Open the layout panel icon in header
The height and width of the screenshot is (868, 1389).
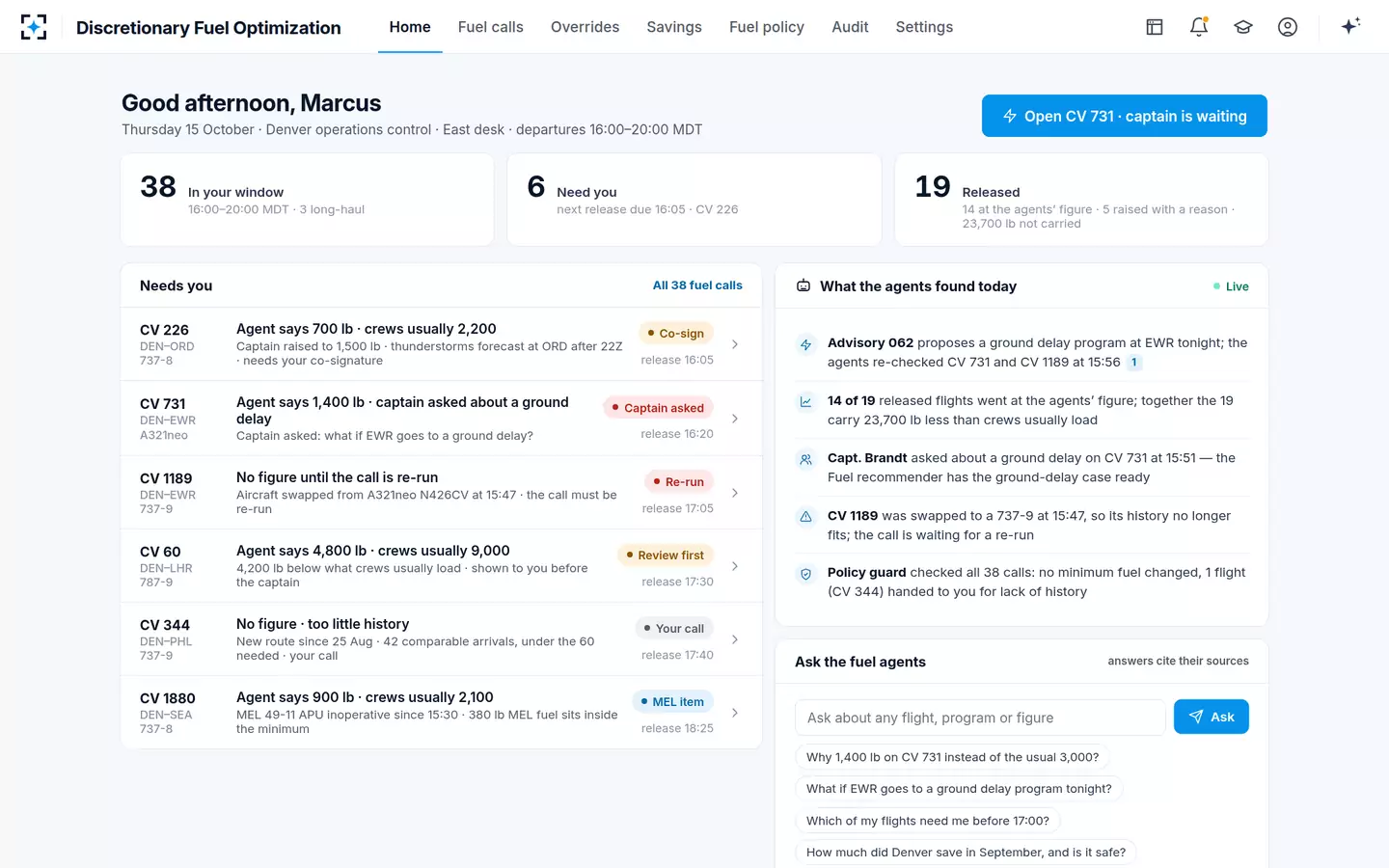[1155, 27]
